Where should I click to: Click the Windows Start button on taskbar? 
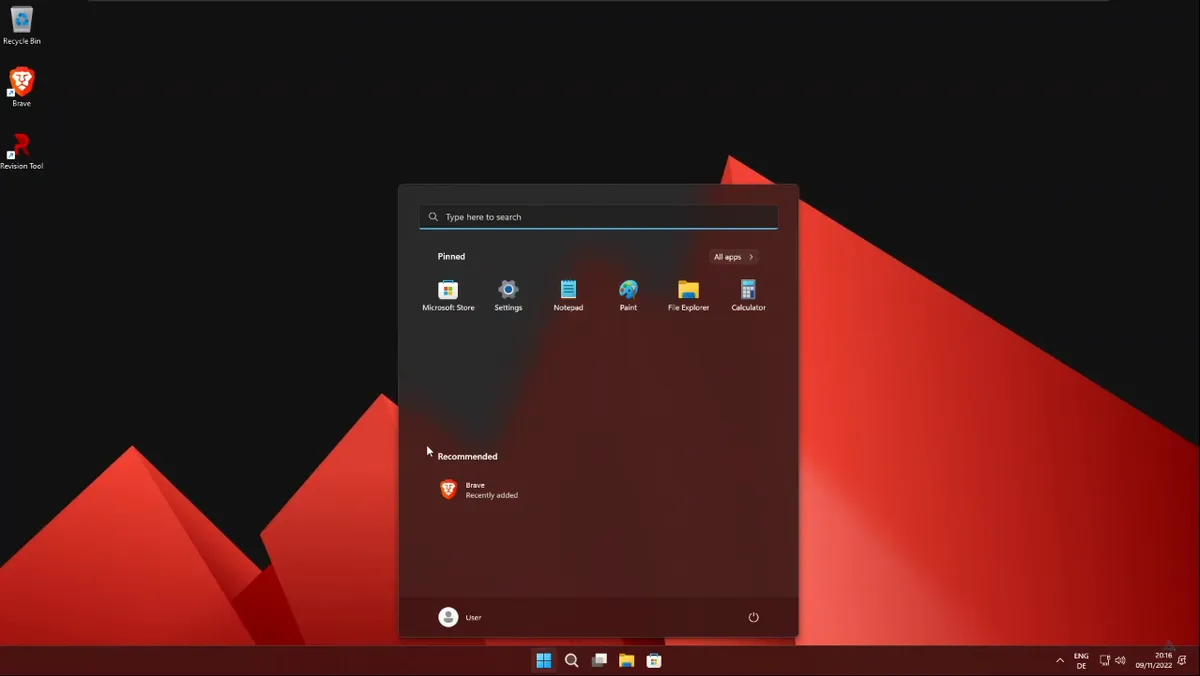coord(544,660)
